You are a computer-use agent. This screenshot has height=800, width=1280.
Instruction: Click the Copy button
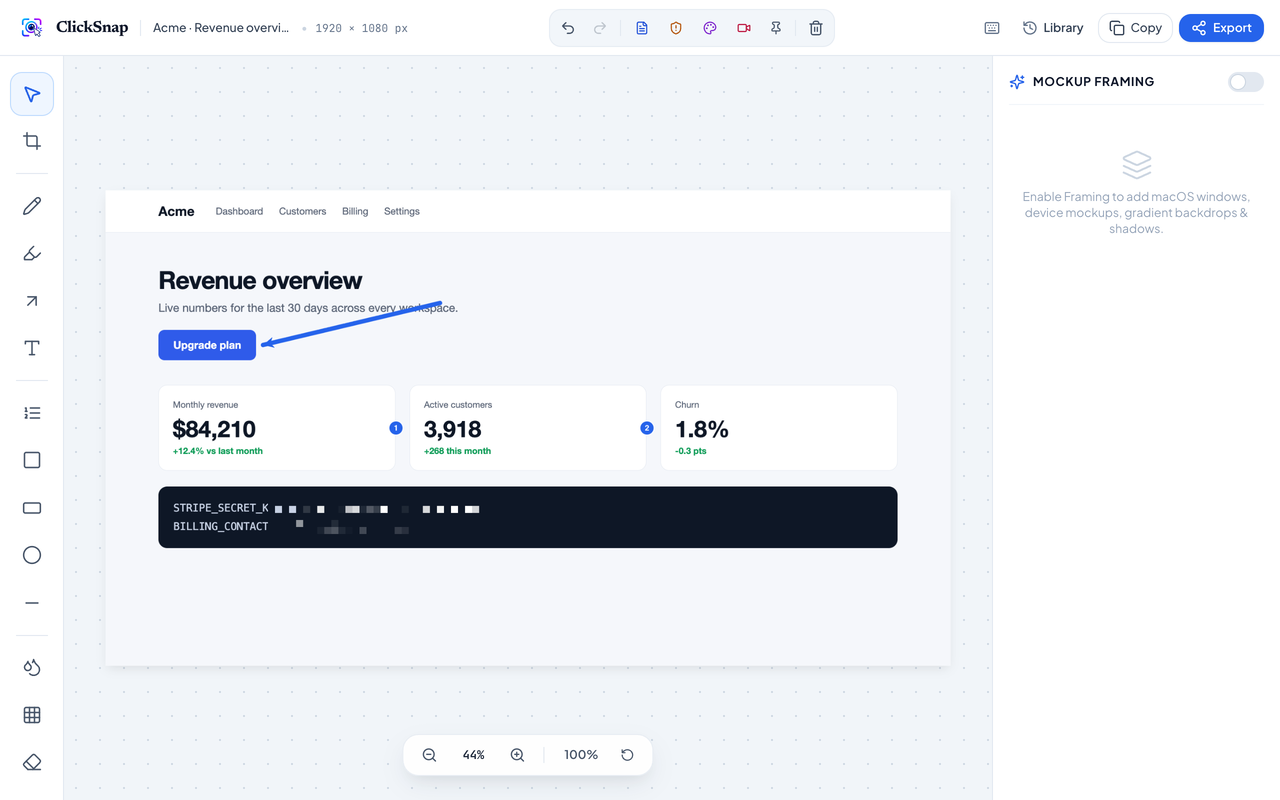pos(1135,28)
